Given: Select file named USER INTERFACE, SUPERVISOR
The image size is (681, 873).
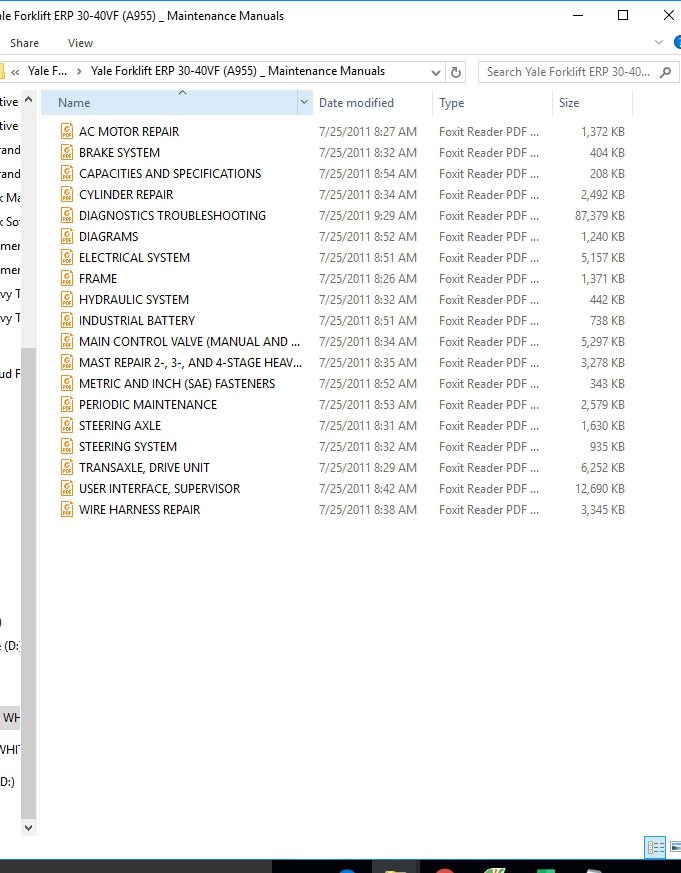Looking at the screenshot, I should [159, 489].
